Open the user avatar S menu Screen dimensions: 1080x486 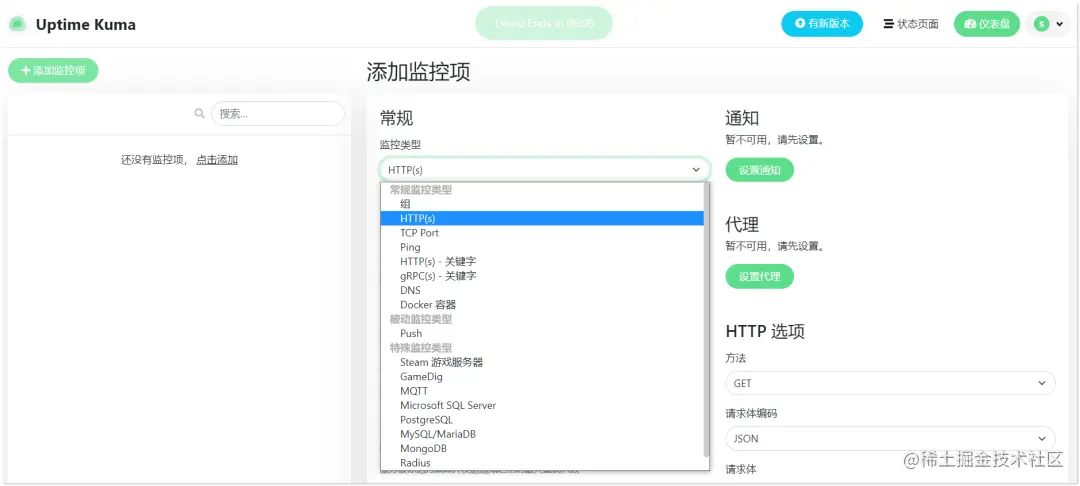coord(1048,24)
